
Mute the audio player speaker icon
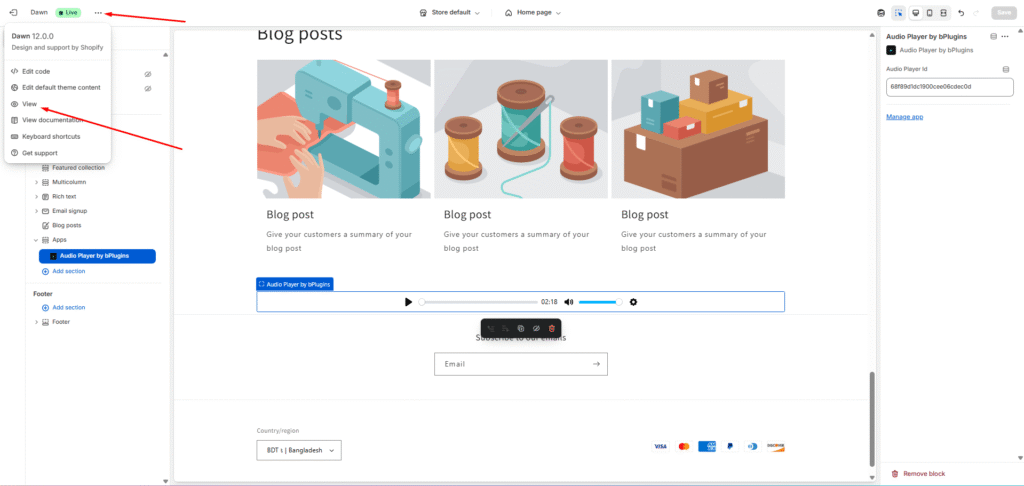point(569,302)
